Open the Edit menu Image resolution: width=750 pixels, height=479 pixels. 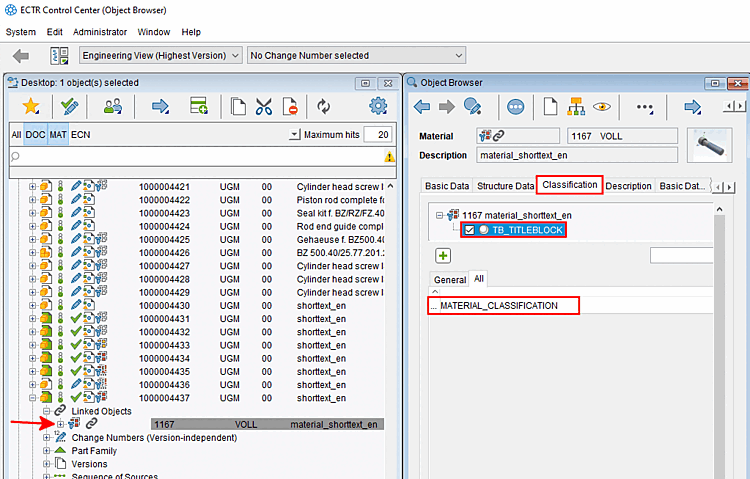point(55,32)
